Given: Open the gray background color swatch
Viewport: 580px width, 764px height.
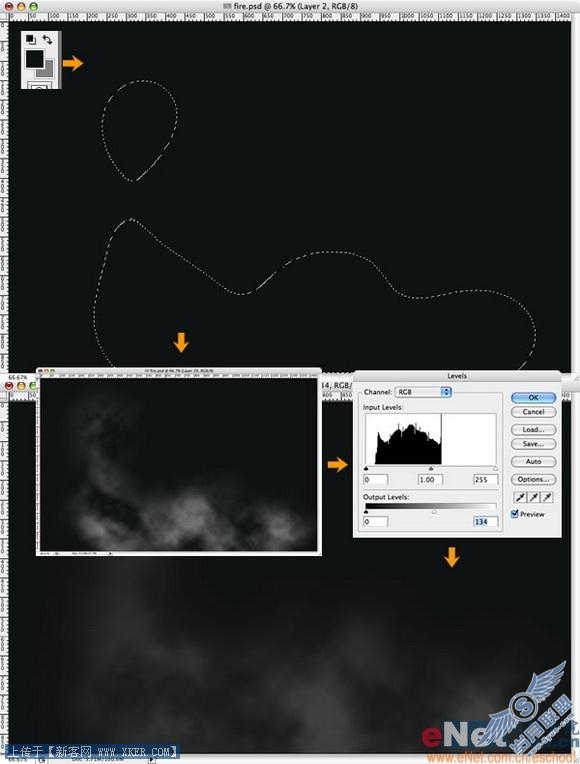Looking at the screenshot, I should 46,70.
